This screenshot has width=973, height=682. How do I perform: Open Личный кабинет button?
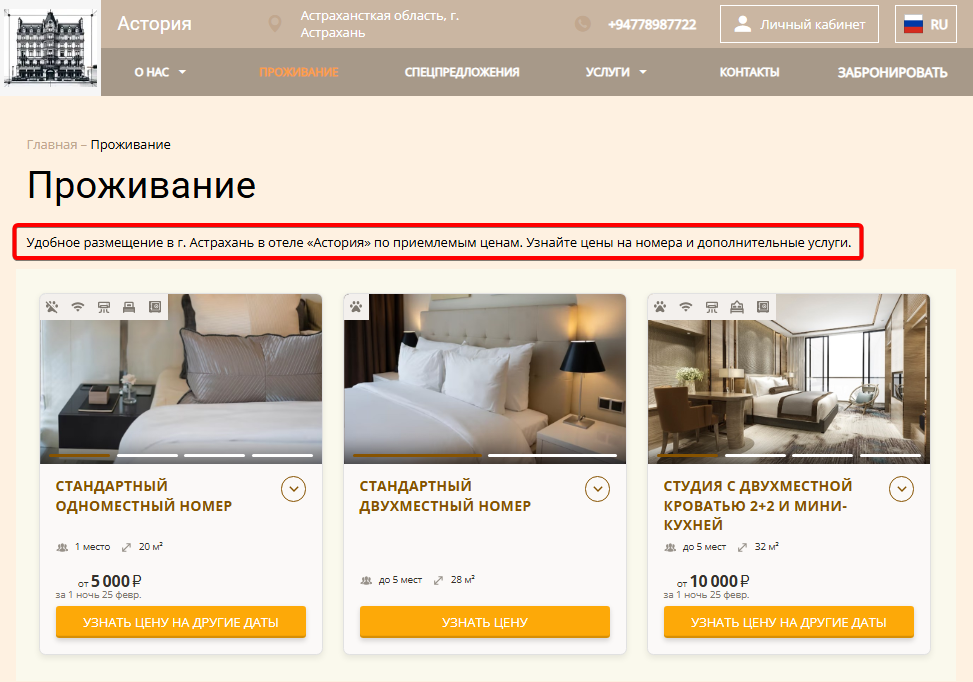pyautogui.click(x=799, y=24)
